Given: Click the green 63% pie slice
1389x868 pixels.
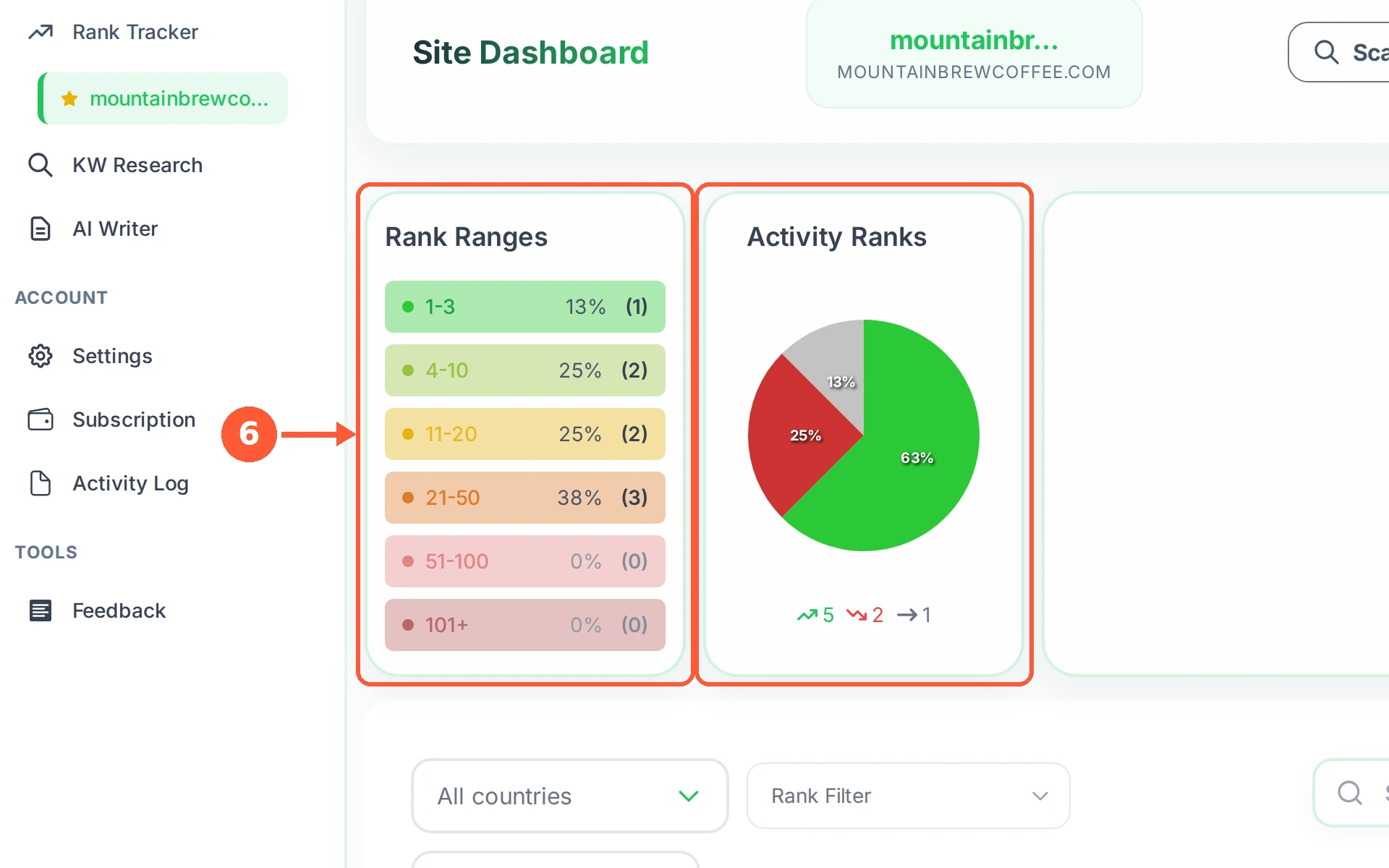Looking at the screenshot, I should [917, 458].
